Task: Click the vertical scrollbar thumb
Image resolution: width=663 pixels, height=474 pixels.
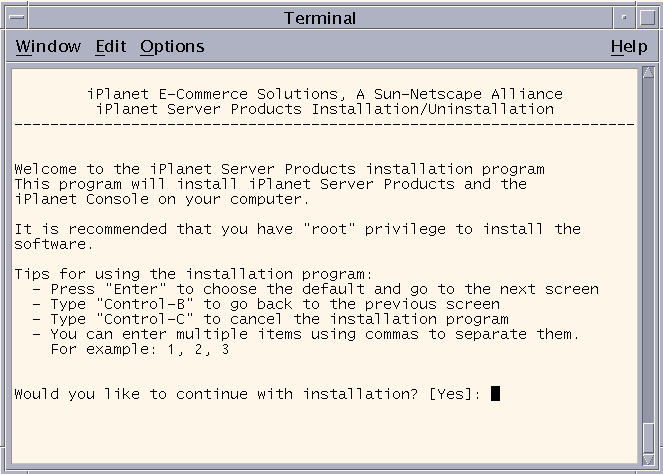Action: click(x=648, y=438)
